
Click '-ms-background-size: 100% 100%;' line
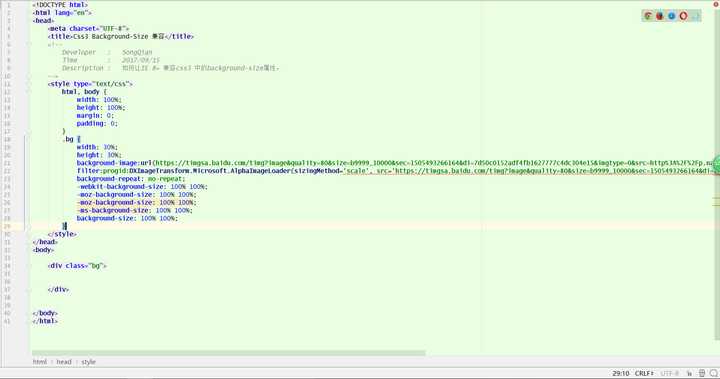[135, 210]
